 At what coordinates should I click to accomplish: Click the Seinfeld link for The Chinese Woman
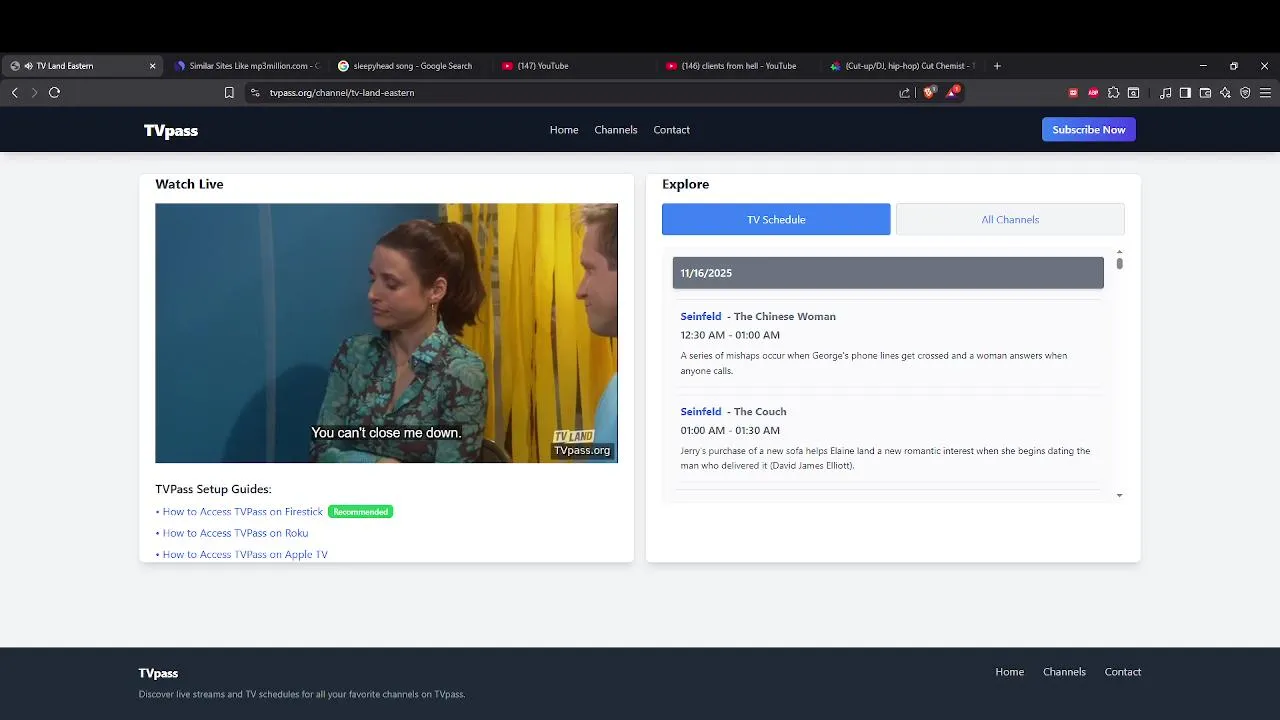point(701,316)
